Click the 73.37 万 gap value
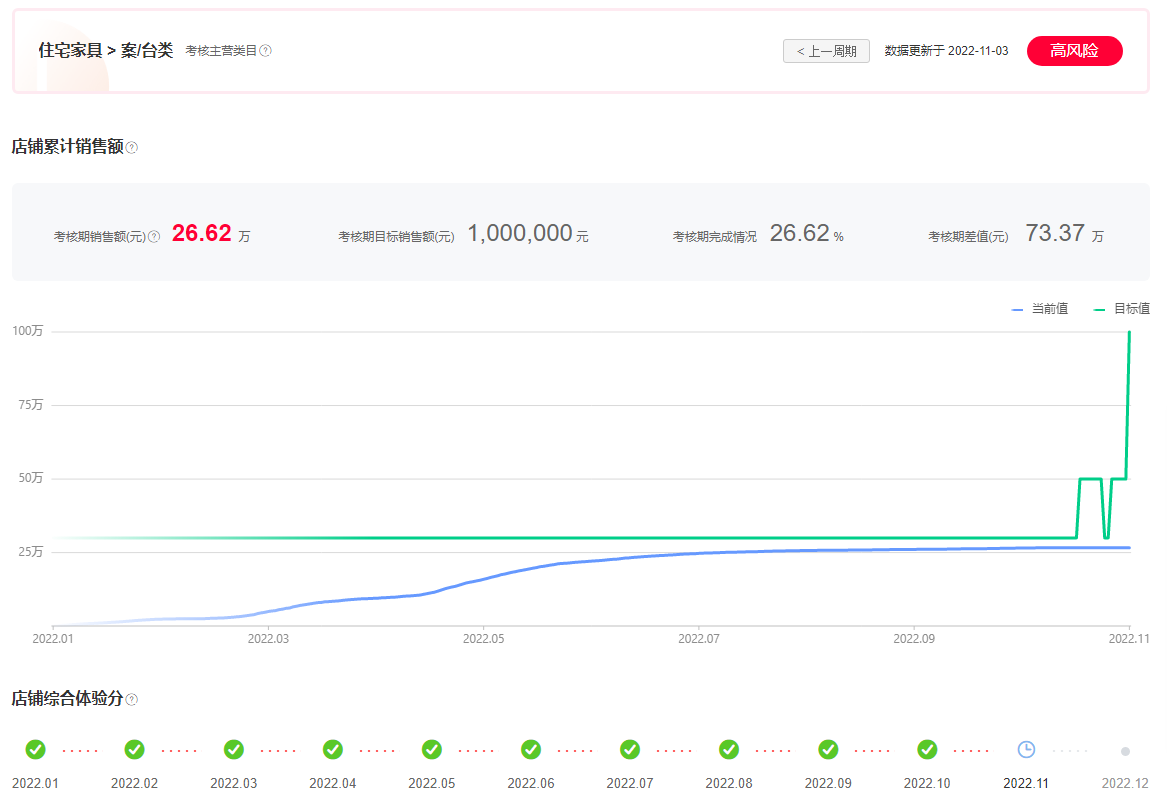Viewport: 1167px width, 809px height. 1064,234
